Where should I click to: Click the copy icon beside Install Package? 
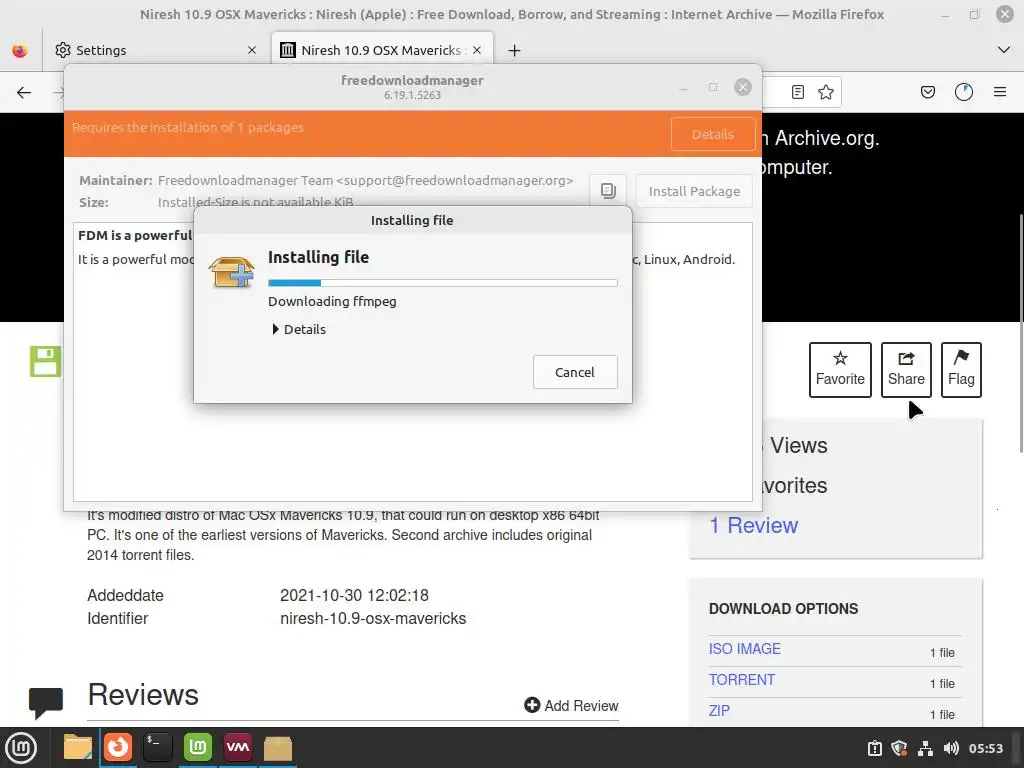pos(607,191)
